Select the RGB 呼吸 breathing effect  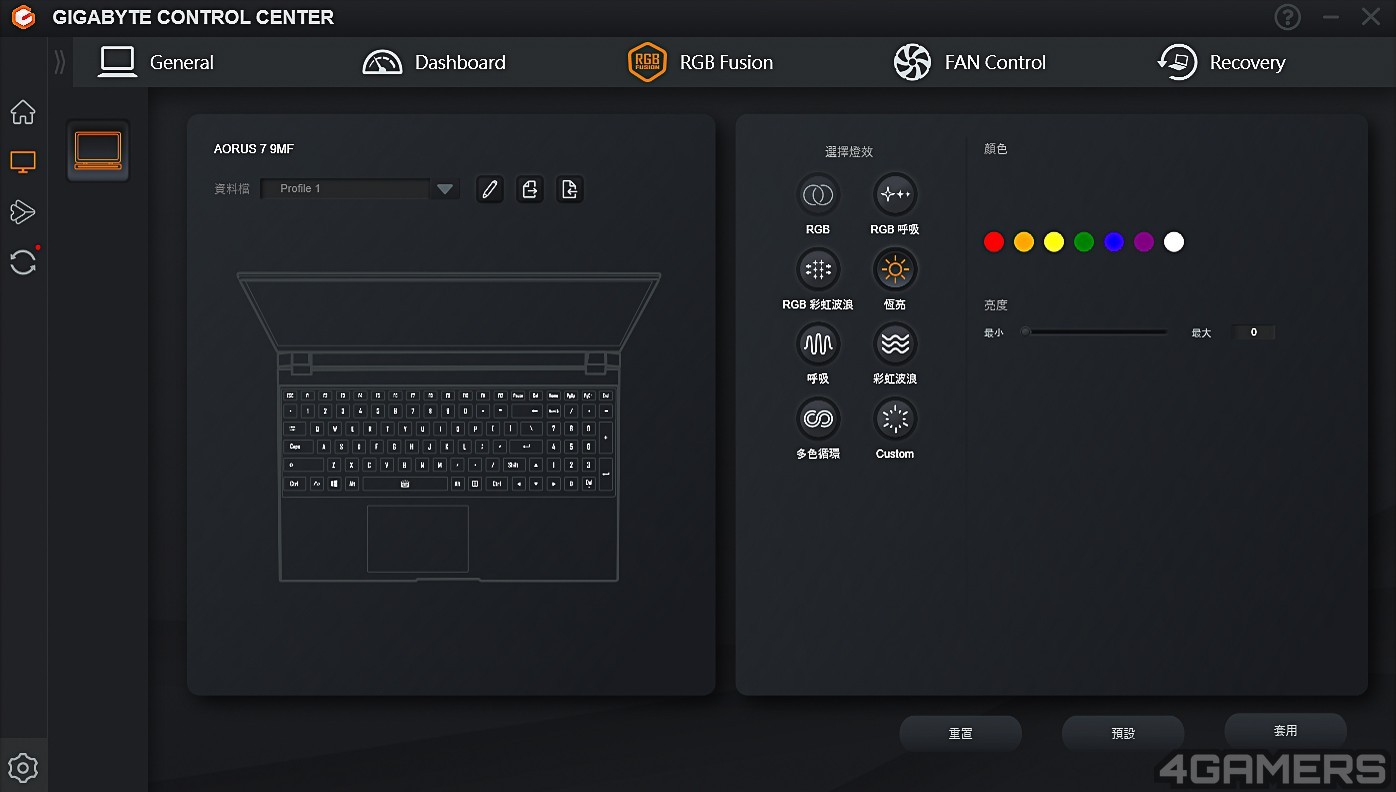click(895, 194)
